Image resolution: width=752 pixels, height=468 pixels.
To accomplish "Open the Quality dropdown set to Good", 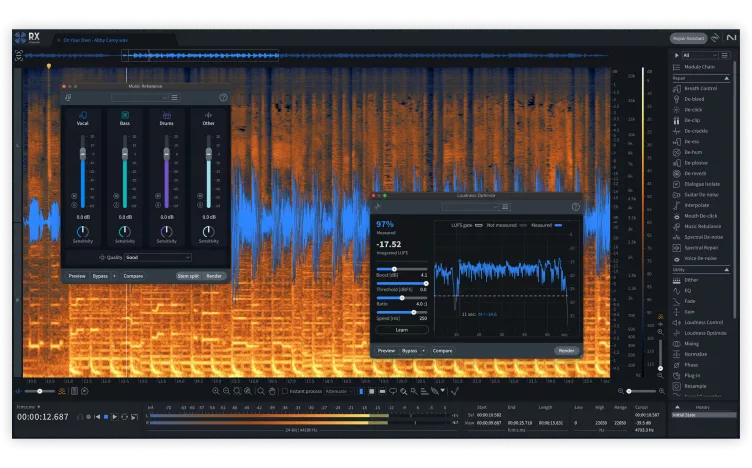I will click(156, 257).
